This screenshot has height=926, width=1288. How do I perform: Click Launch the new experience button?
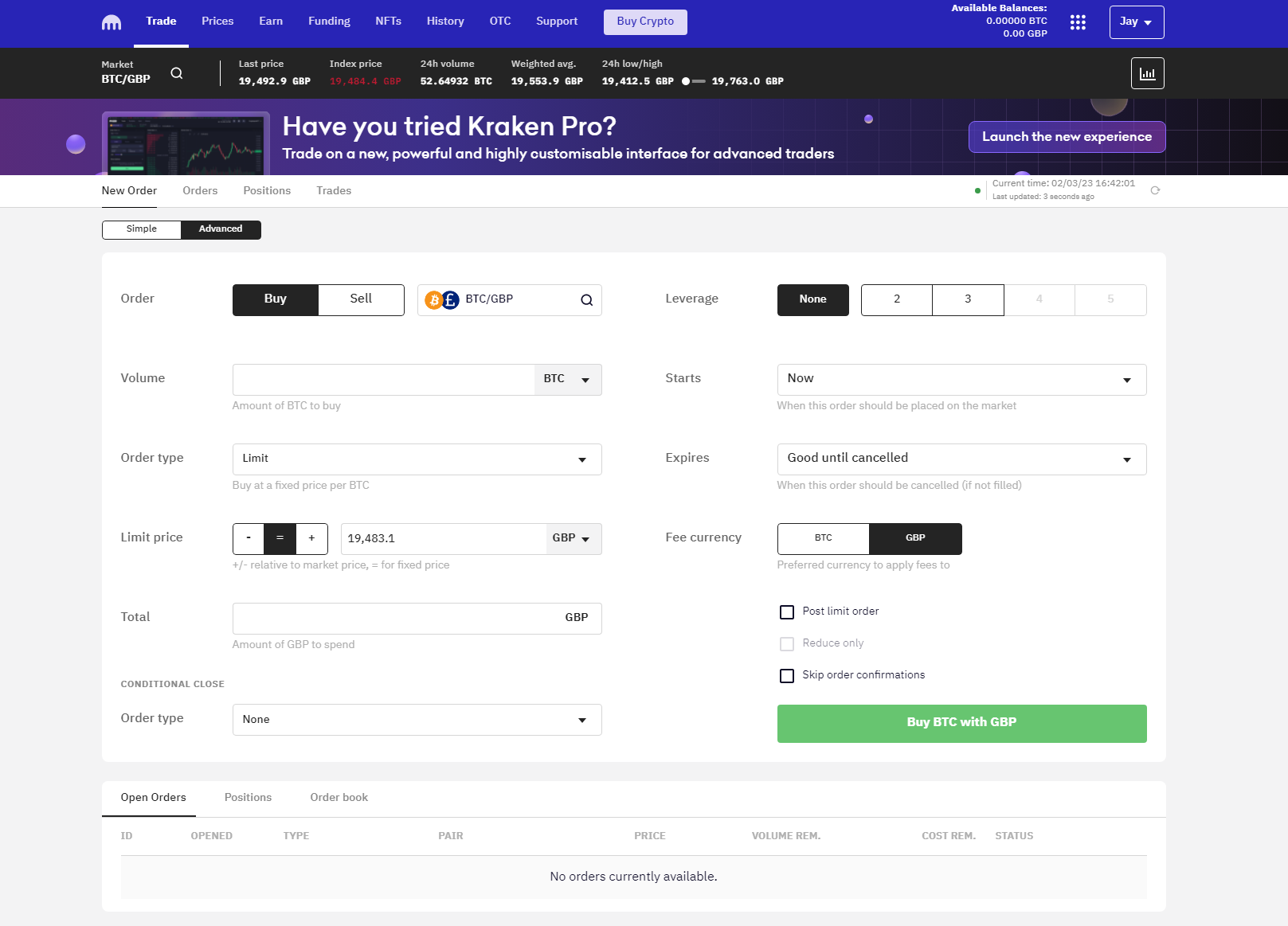click(1067, 137)
